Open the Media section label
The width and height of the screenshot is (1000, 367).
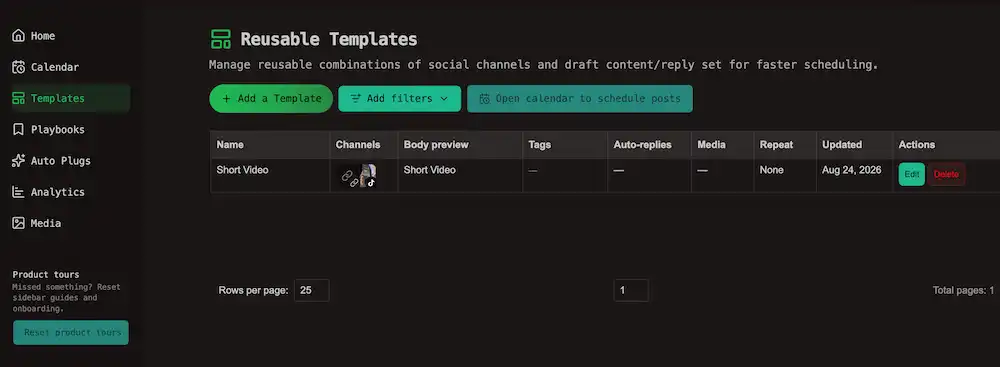46,223
